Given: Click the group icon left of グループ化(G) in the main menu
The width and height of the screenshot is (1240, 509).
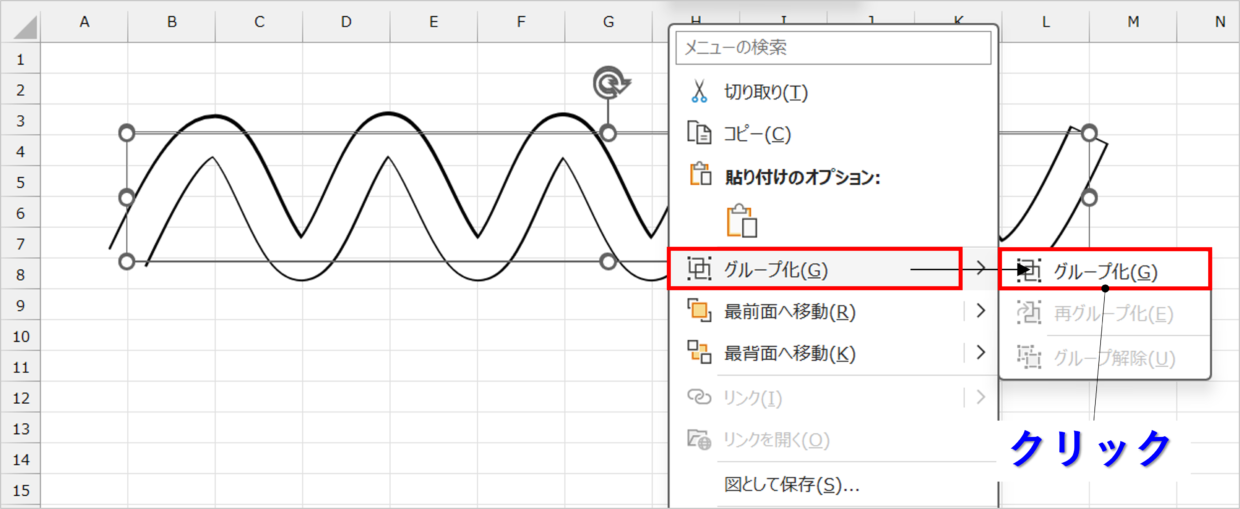Looking at the screenshot, I should (x=698, y=268).
